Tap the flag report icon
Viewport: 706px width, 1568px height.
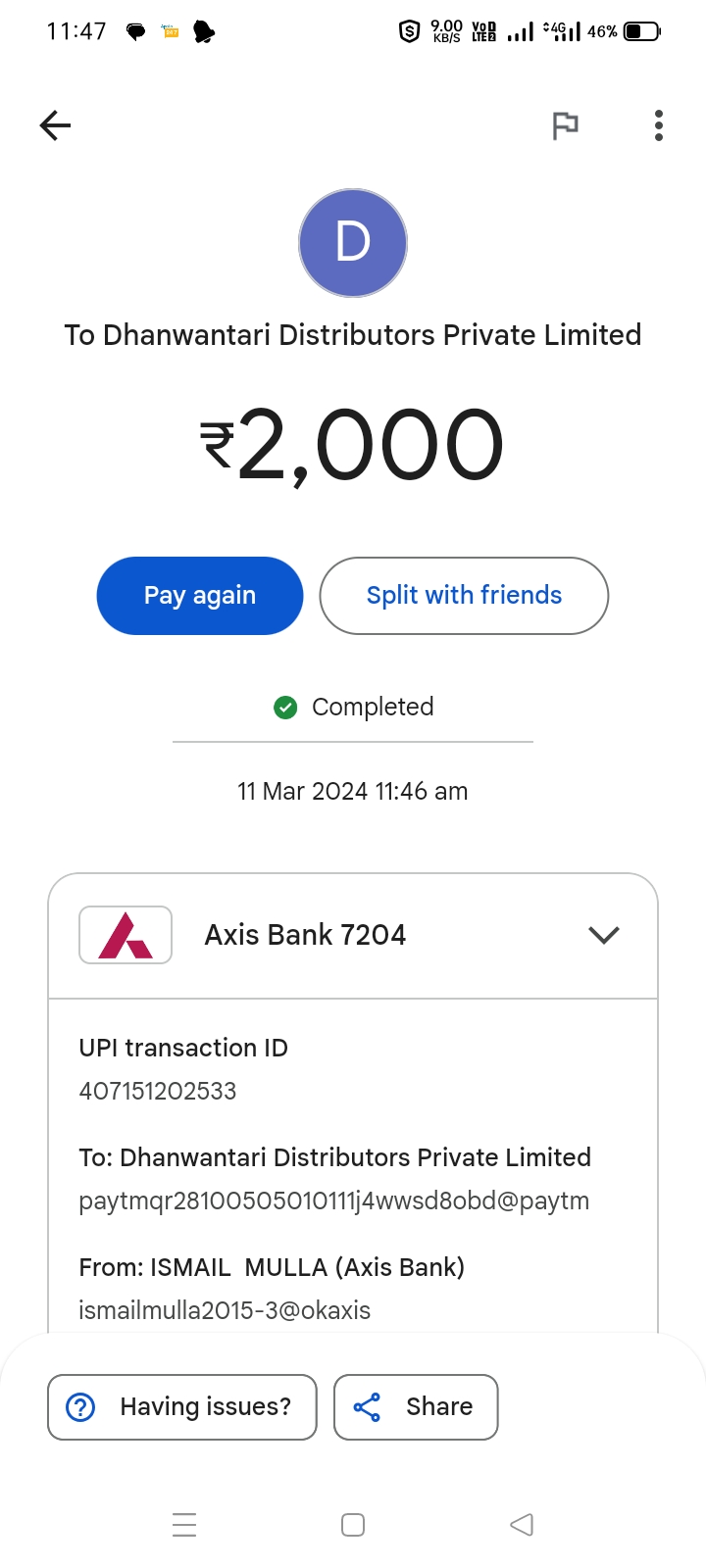(565, 125)
